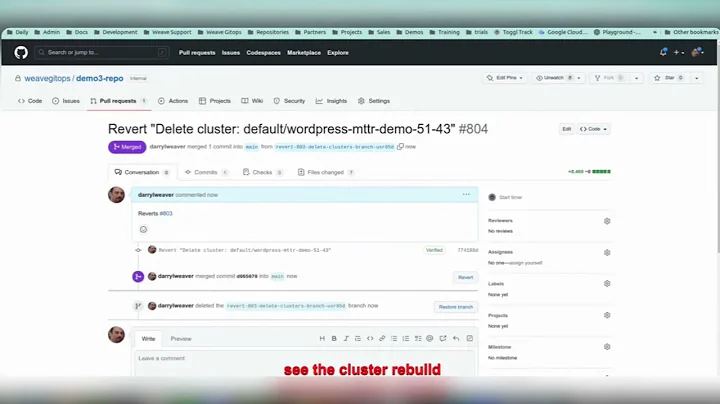The image size is (720, 404).
Task: Switch to the Insights tab
Action: click(x=331, y=101)
